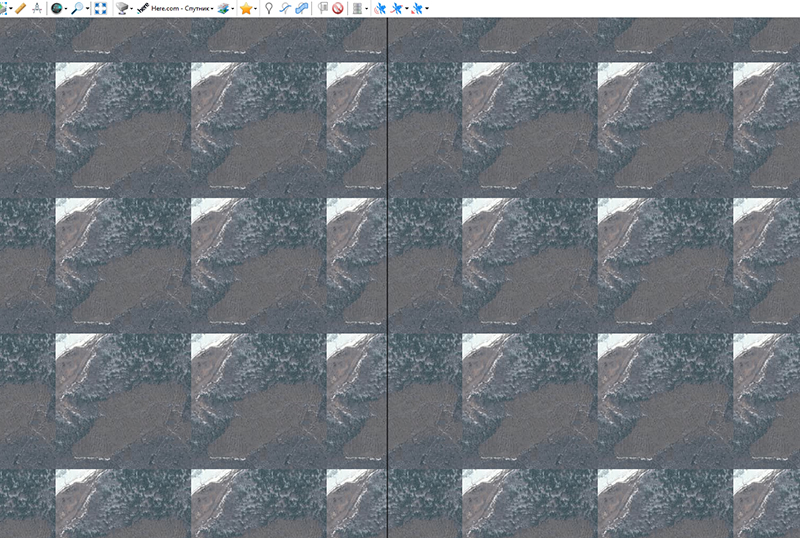Select the add polygon tool

point(301,8)
